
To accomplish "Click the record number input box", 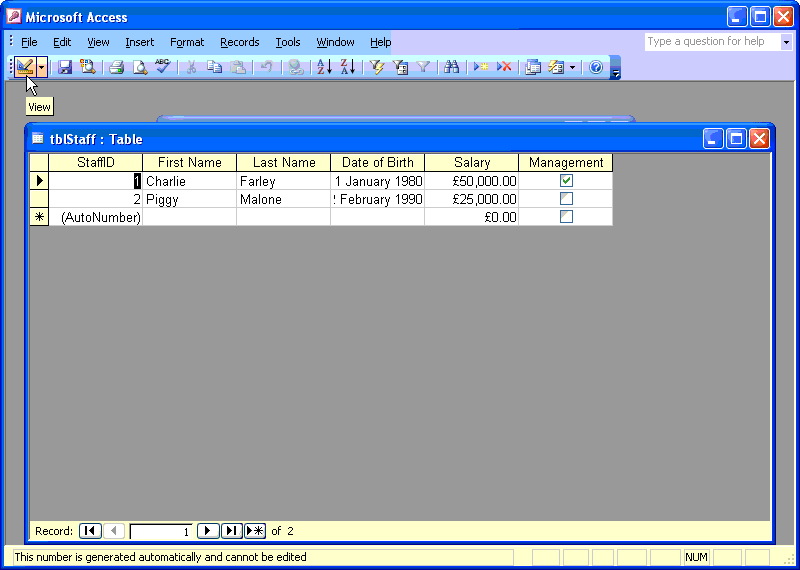I will (x=161, y=532).
